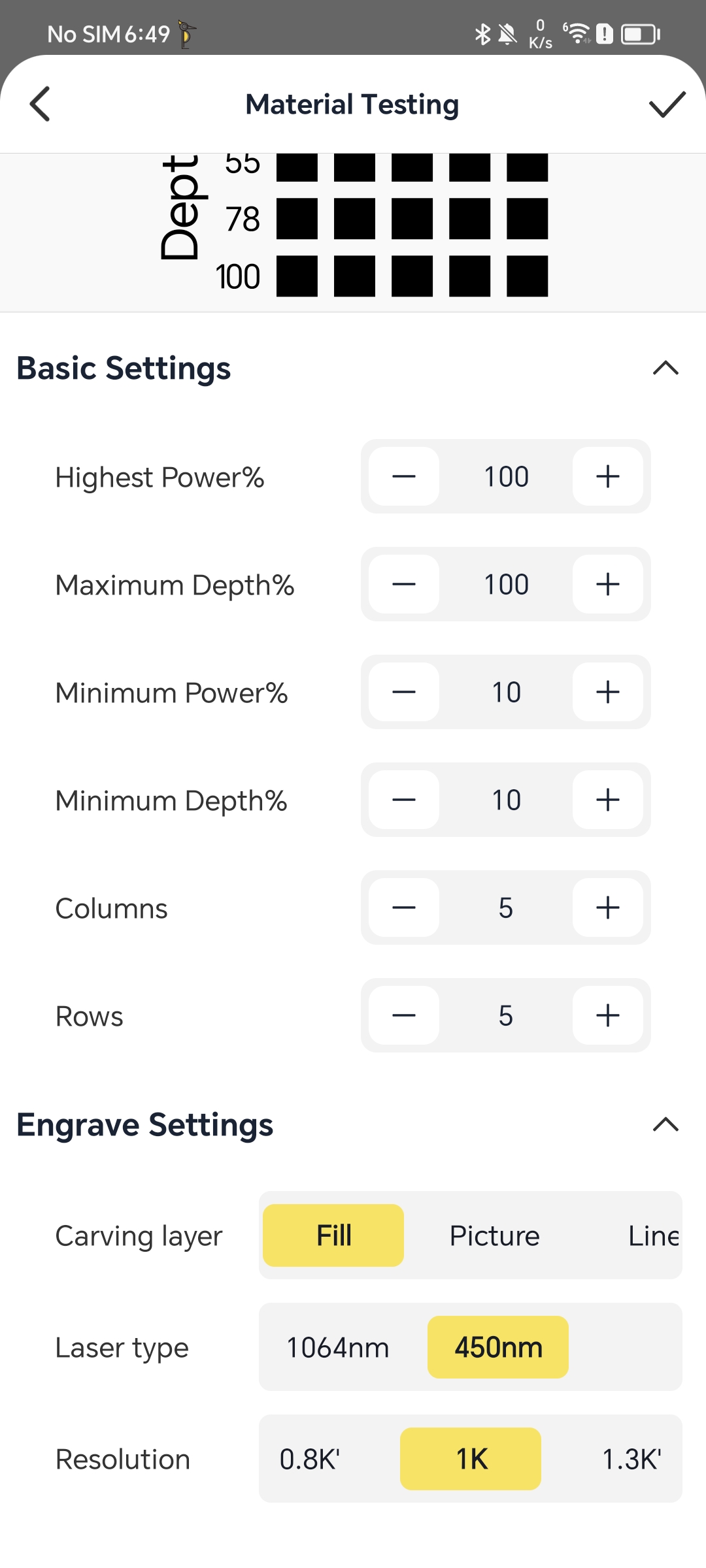Screen dimensions: 706x1568
Task: Collapse the Engrave Settings section
Action: point(665,1124)
